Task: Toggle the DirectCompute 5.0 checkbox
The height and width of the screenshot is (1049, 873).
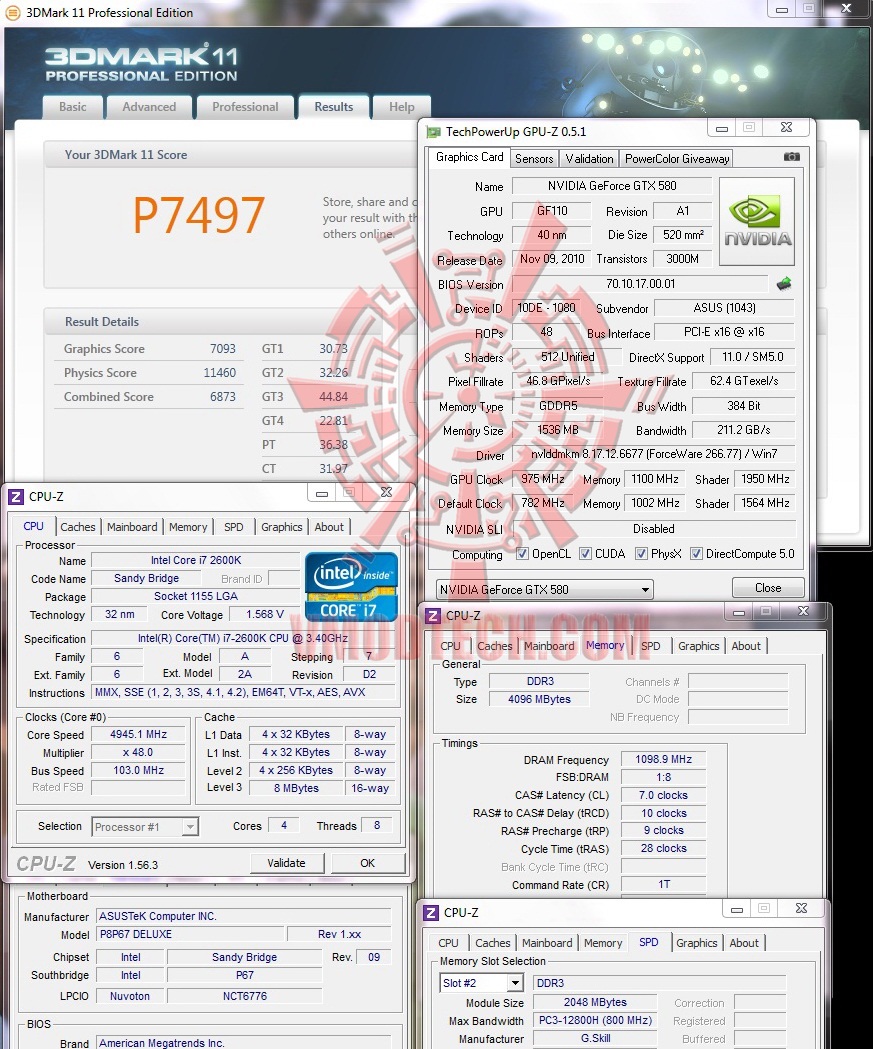Action: click(x=696, y=553)
